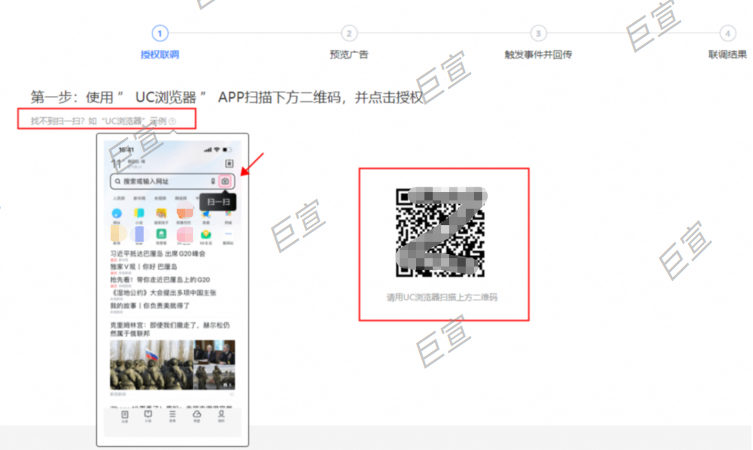Select step 3 circle in progress bar

(538, 33)
